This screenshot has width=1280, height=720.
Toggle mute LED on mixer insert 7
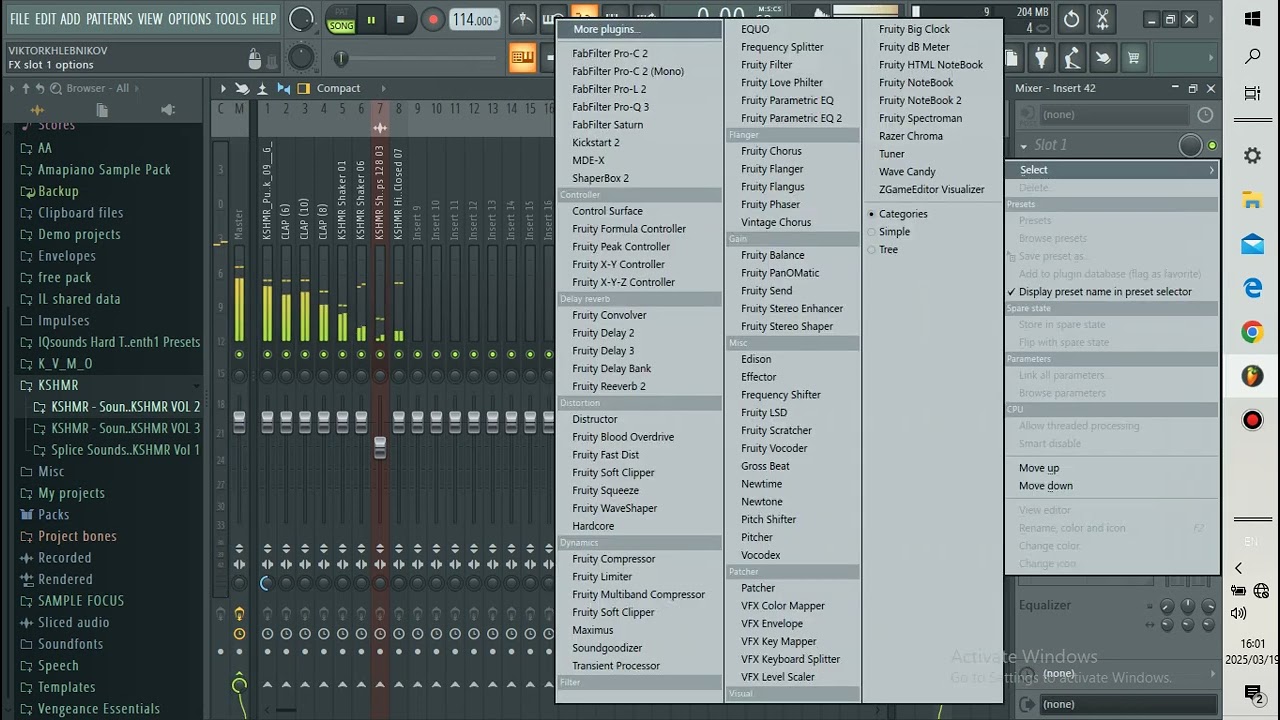pos(380,355)
